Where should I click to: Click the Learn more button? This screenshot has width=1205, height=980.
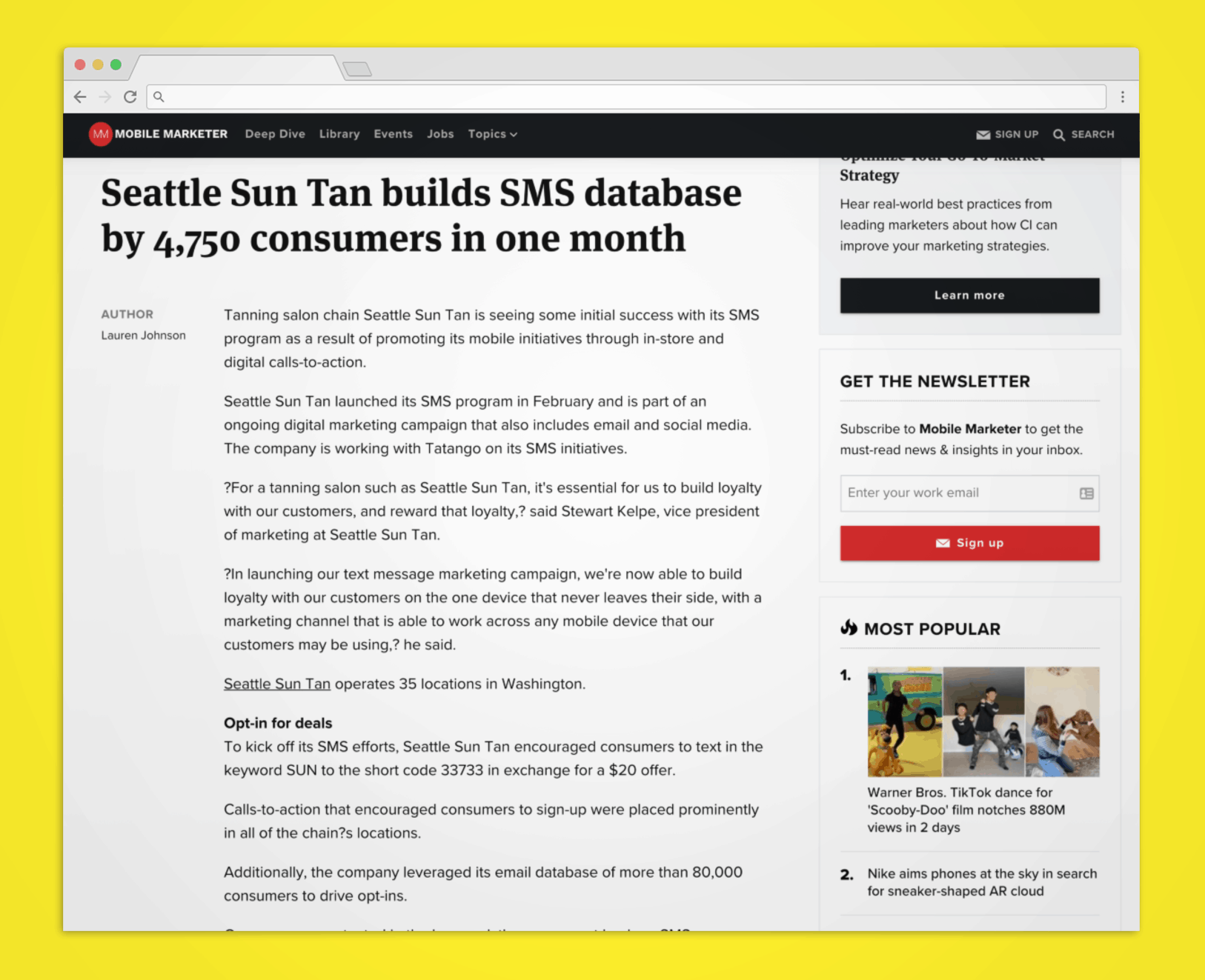pos(969,296)
